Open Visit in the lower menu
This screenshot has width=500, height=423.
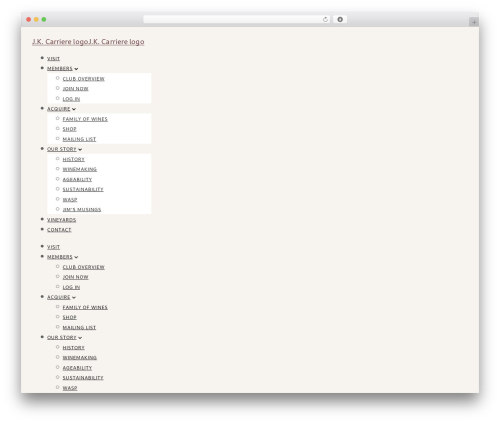(x=53, y=247)
